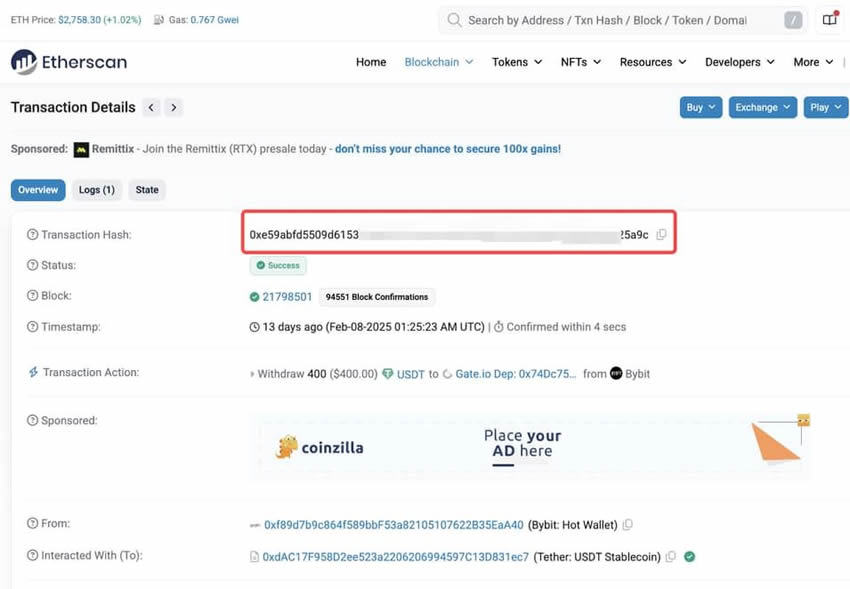Image resolution: width=850 pixels, height=589 pixels.
Task: Copy the transaction hash to clipboard
Action: (661, 235)
